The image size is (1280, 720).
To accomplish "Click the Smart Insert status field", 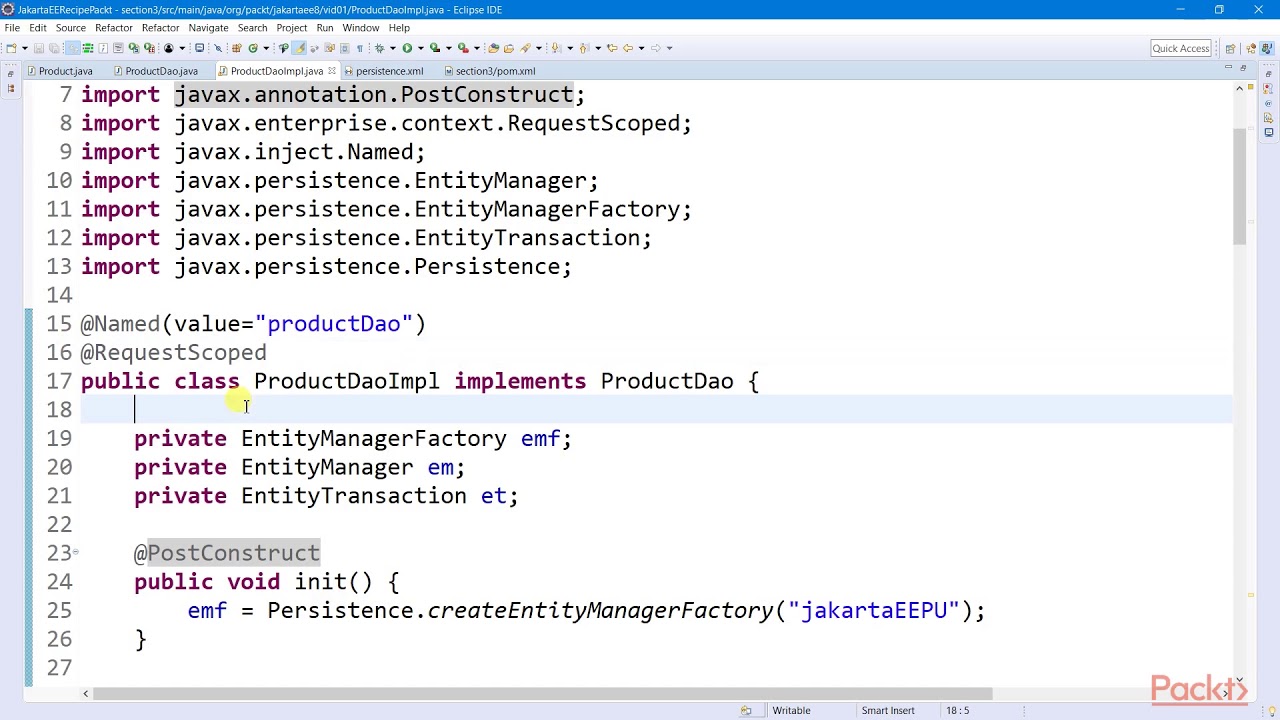I will (888, 710).
